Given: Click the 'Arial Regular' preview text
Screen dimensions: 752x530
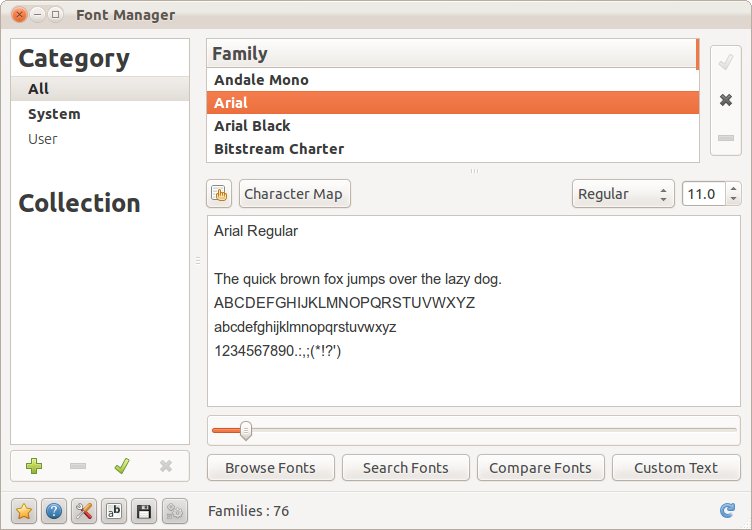Looking at the screenshot, I should (x=256, y=231).
